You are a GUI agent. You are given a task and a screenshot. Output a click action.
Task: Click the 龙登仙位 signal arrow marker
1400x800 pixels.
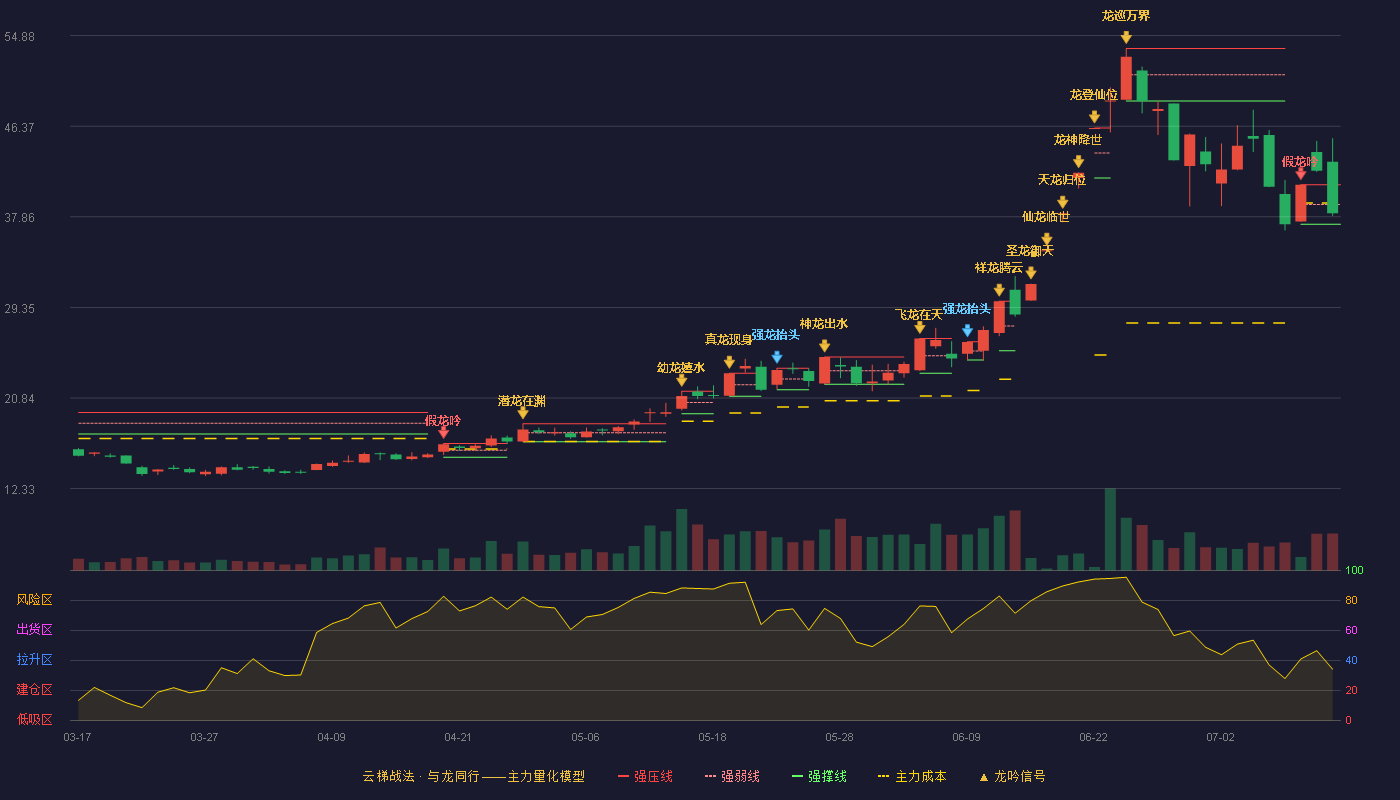(x=1094, y=117)
